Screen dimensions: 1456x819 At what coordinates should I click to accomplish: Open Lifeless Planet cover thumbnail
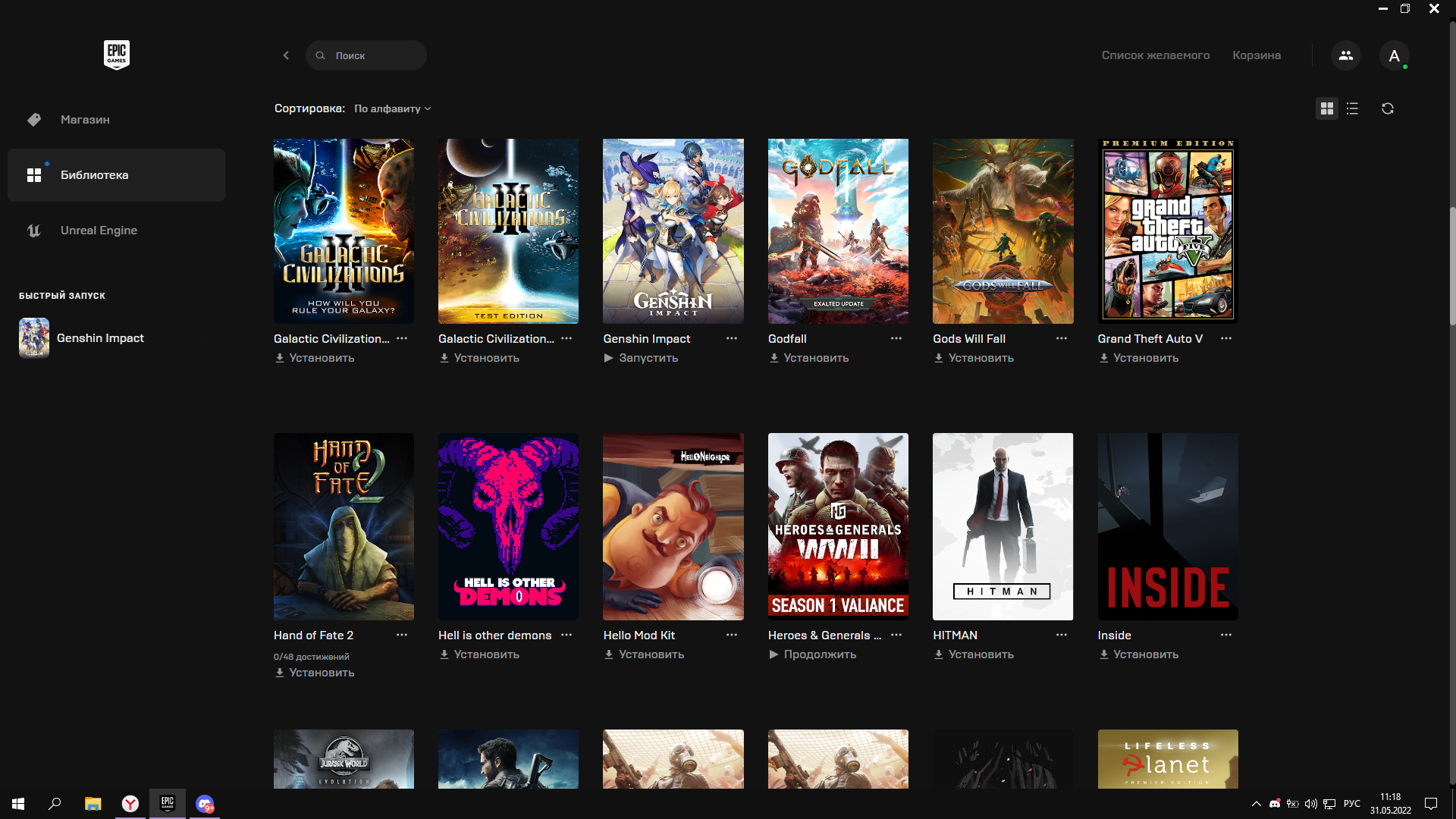click(x=1168, y=759)
